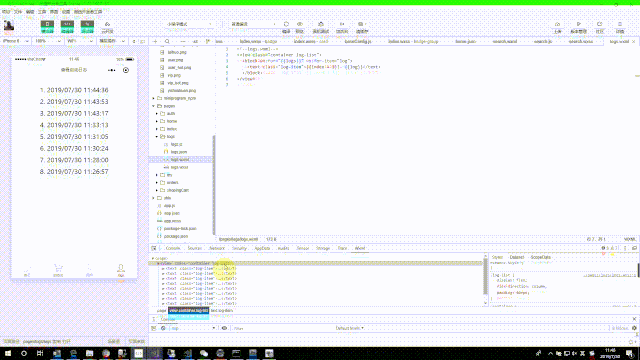Open the Console devtools tab

pos(173,248)
